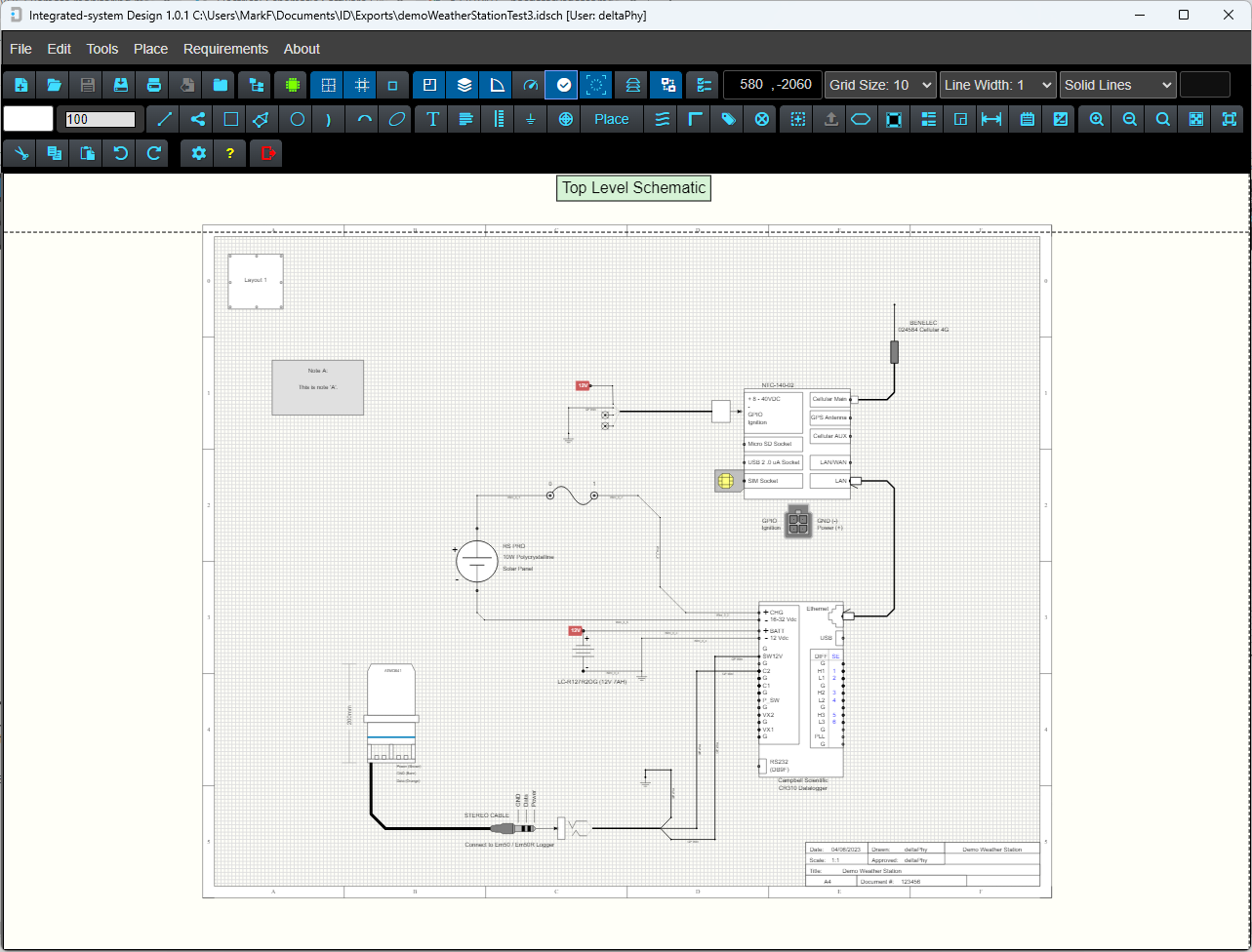Toggle the grid display icon
This screenshot has height=952, width=1252.
tap(327, 85)
